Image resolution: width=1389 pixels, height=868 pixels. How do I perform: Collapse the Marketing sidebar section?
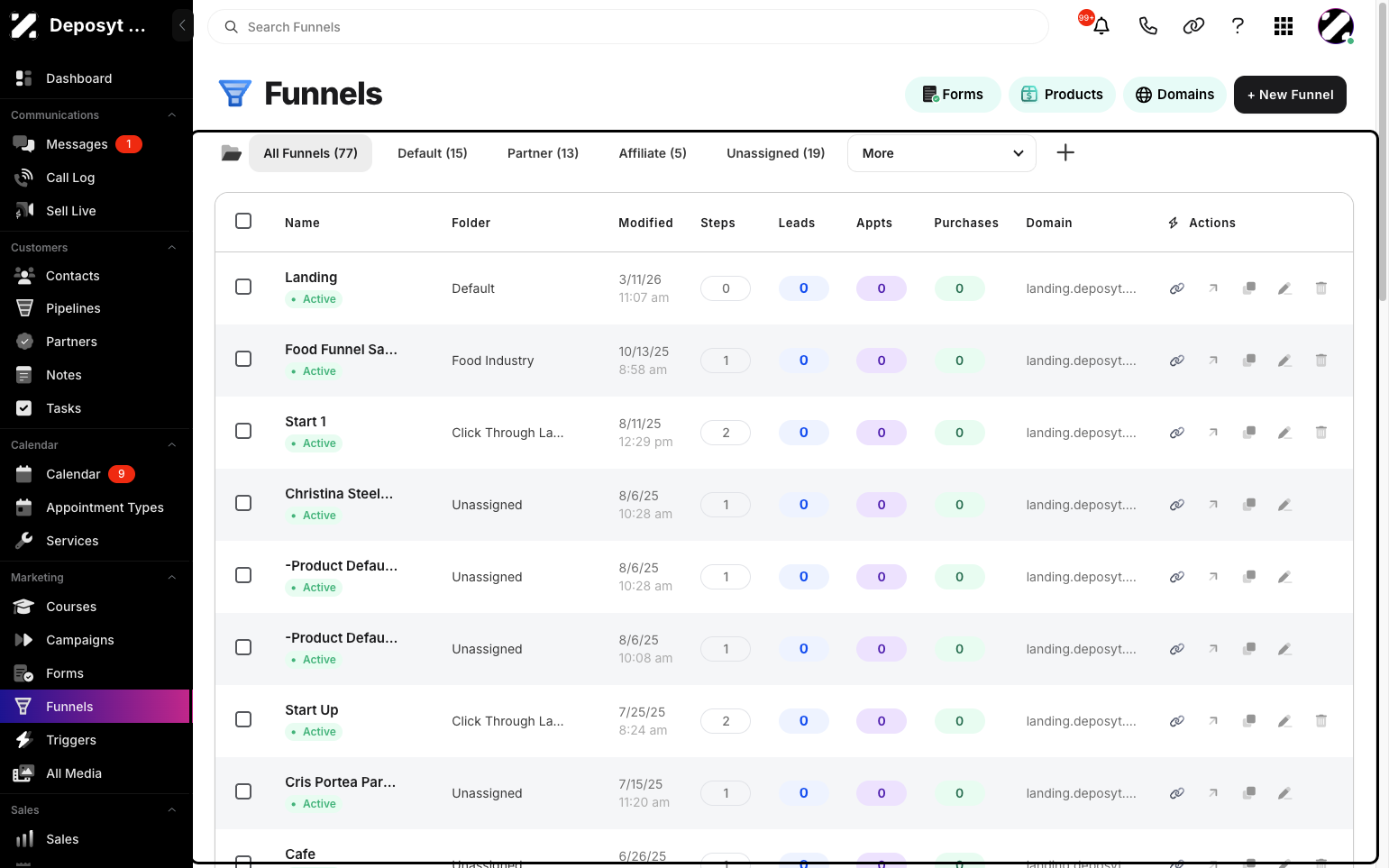171,578
